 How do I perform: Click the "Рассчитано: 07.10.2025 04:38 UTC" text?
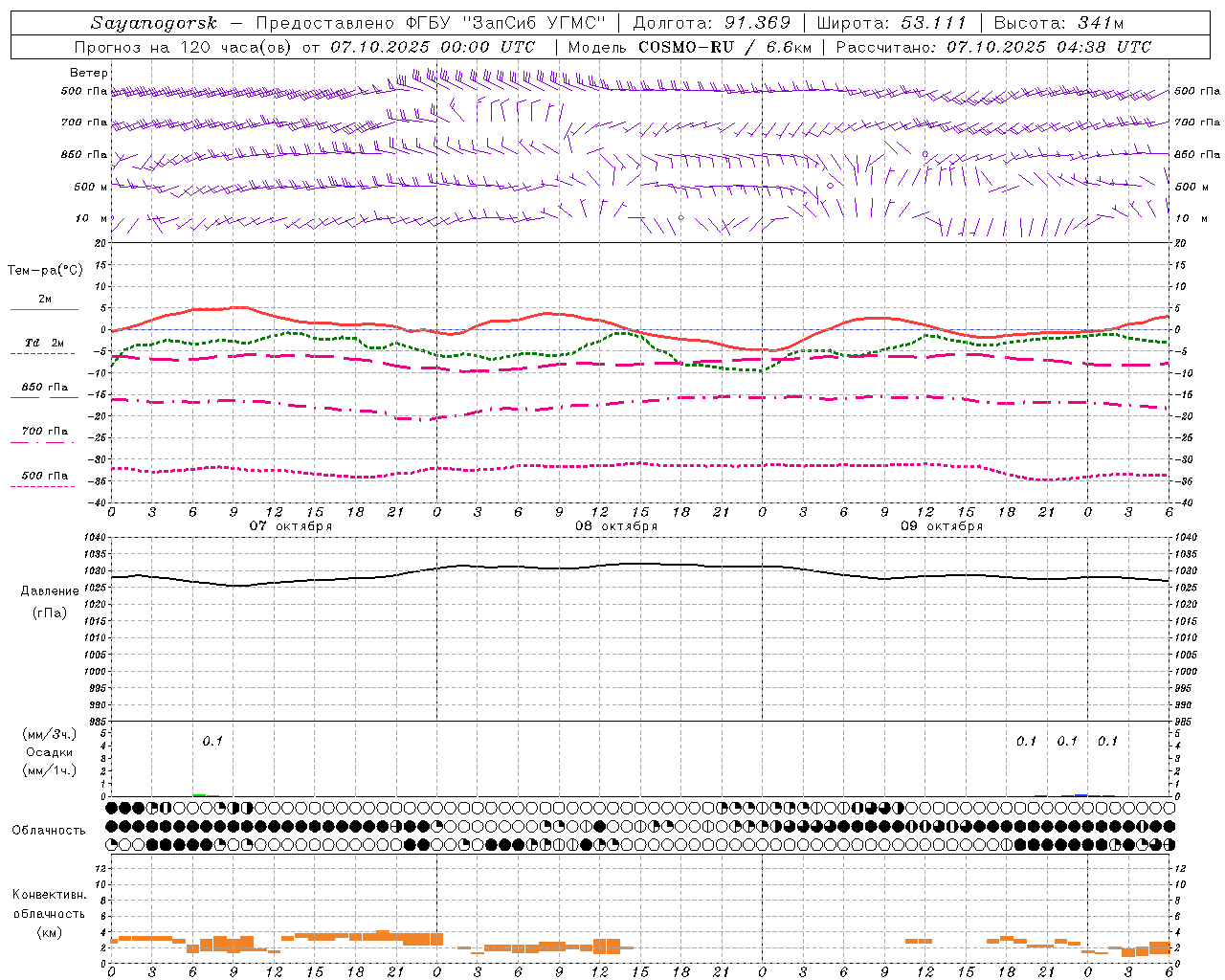pyautogui.click(x=993, y=47)
